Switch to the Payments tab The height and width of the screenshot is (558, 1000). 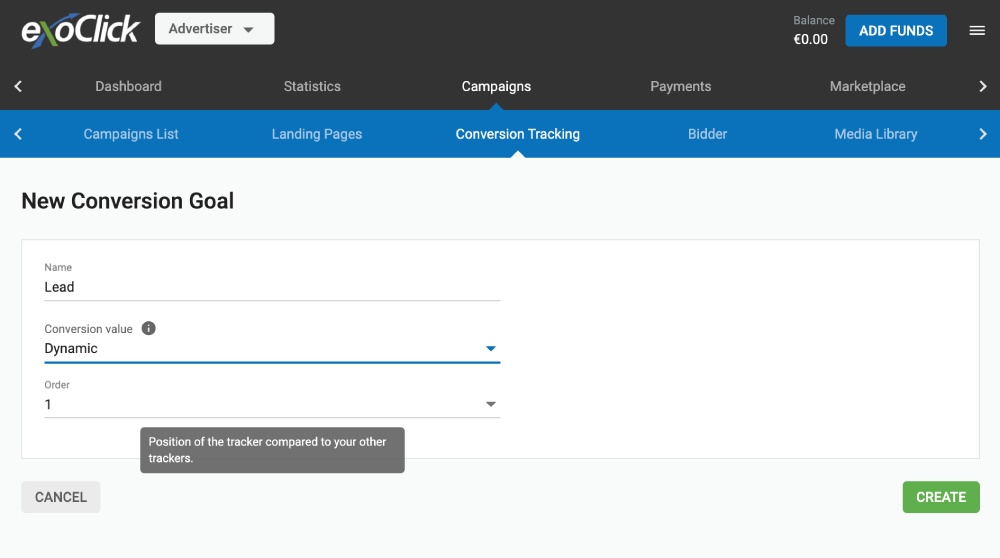point(680,86)
